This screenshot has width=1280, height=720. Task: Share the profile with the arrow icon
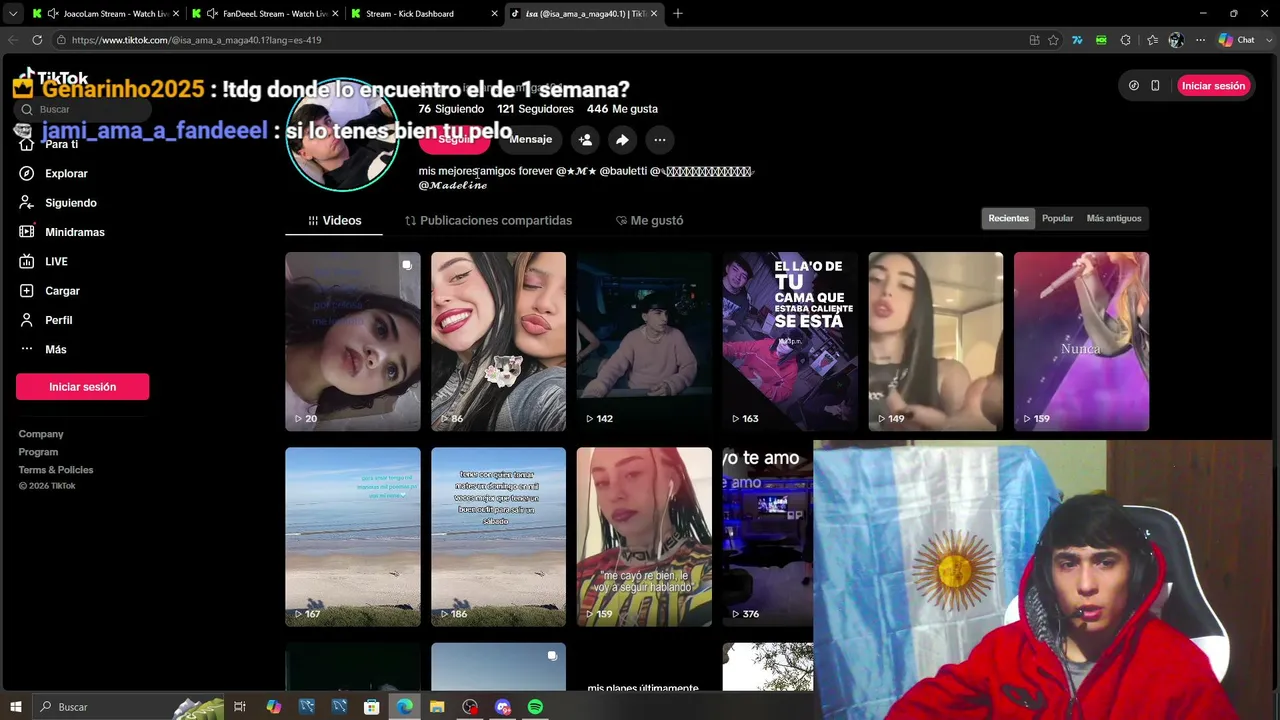622,140
